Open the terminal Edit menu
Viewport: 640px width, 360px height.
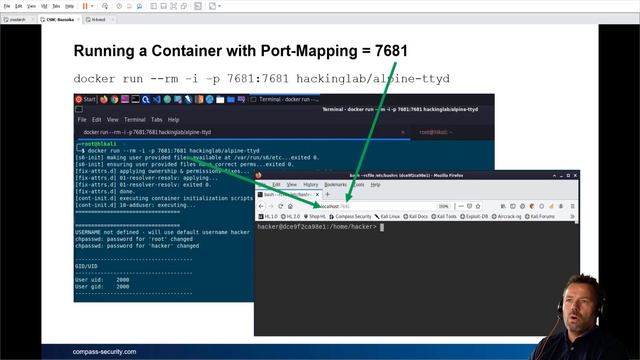pos(96,120)
